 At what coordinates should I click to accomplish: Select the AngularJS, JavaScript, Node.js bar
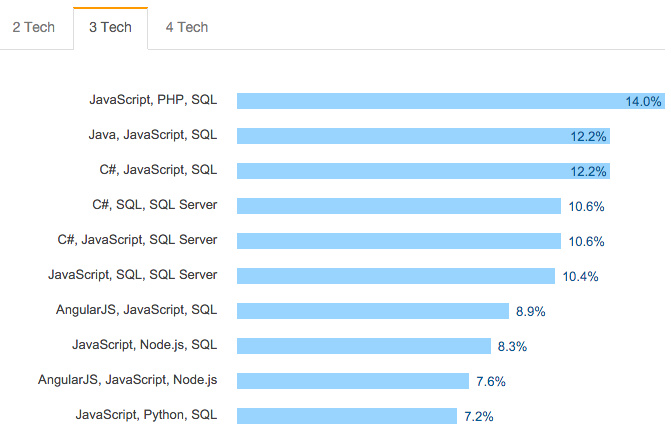353,381
